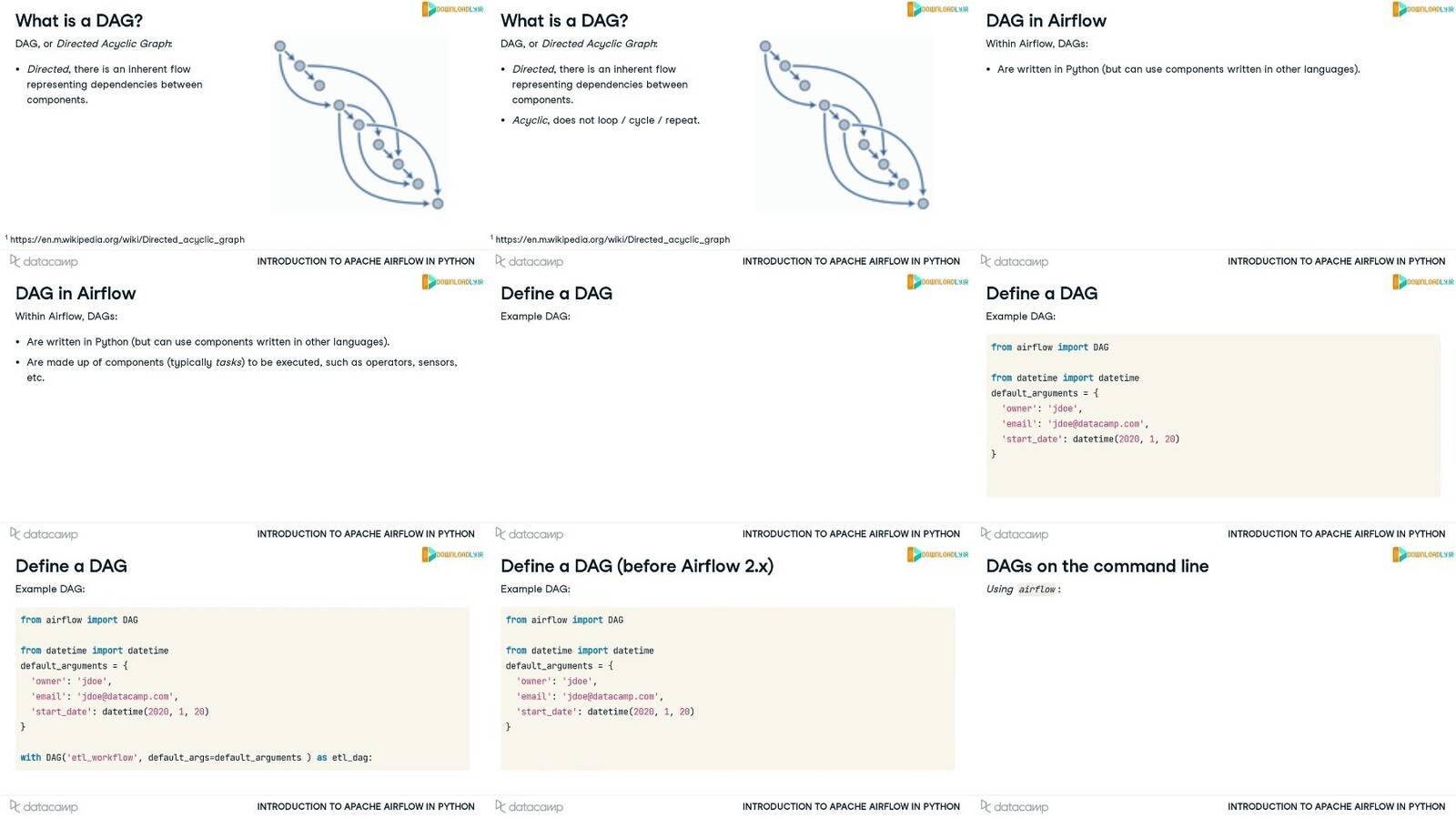Click the 'Using airflow:' subtitle text
This screenshot has height=818, width=1456.
click(x=1024, y=589)
